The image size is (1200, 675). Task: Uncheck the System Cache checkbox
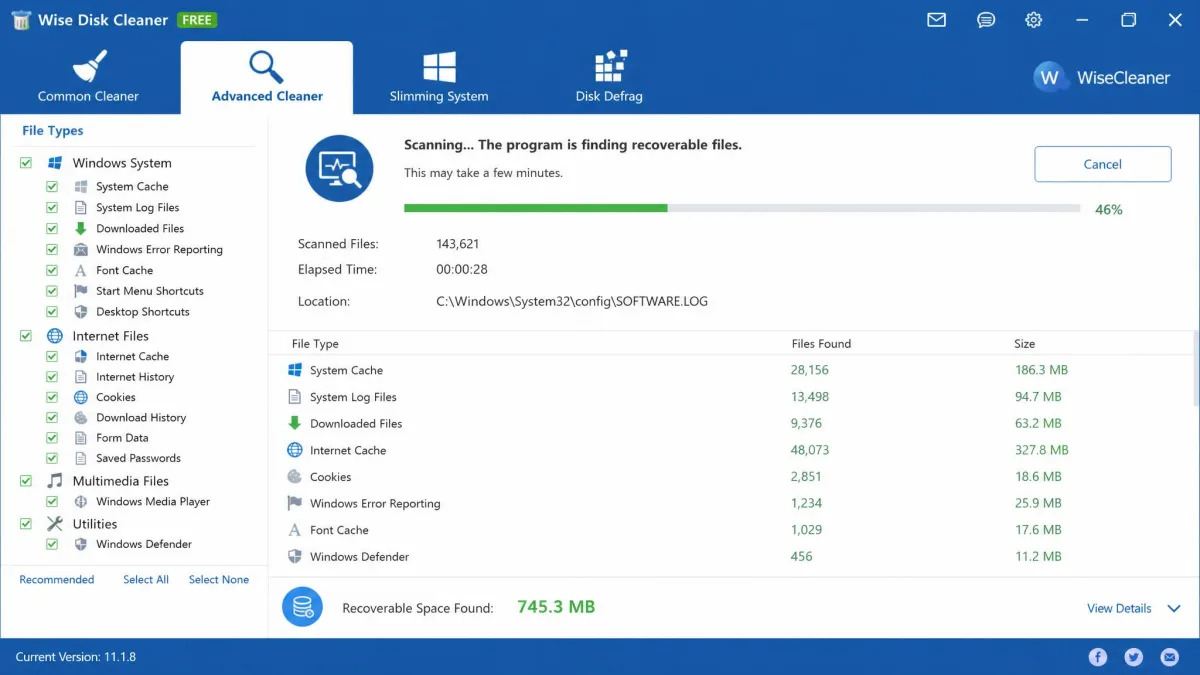pos(52,186)
